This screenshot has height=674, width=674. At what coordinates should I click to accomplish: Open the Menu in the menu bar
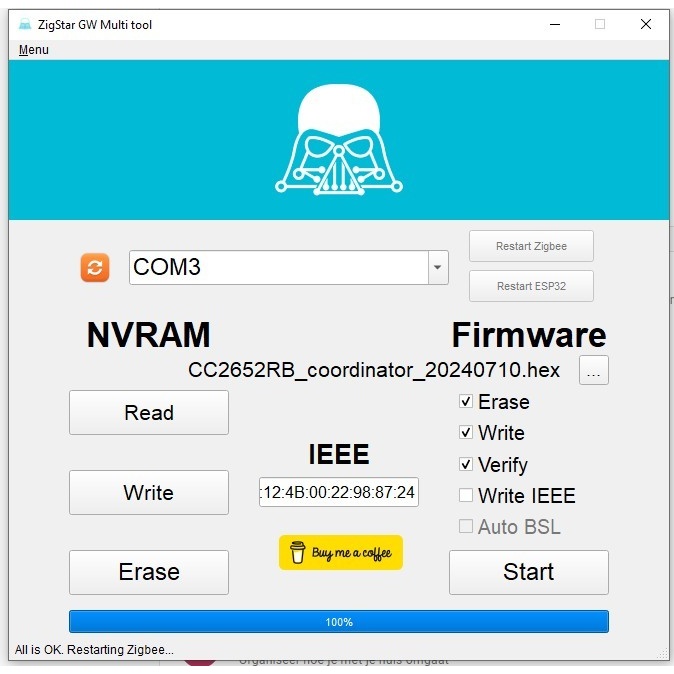(x=34, y=50)
